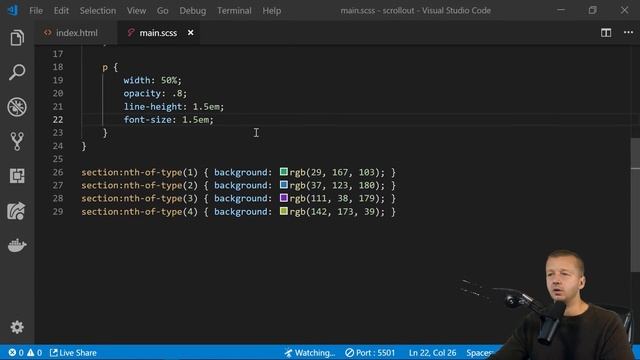Open the Go menu

coord(162,11)
